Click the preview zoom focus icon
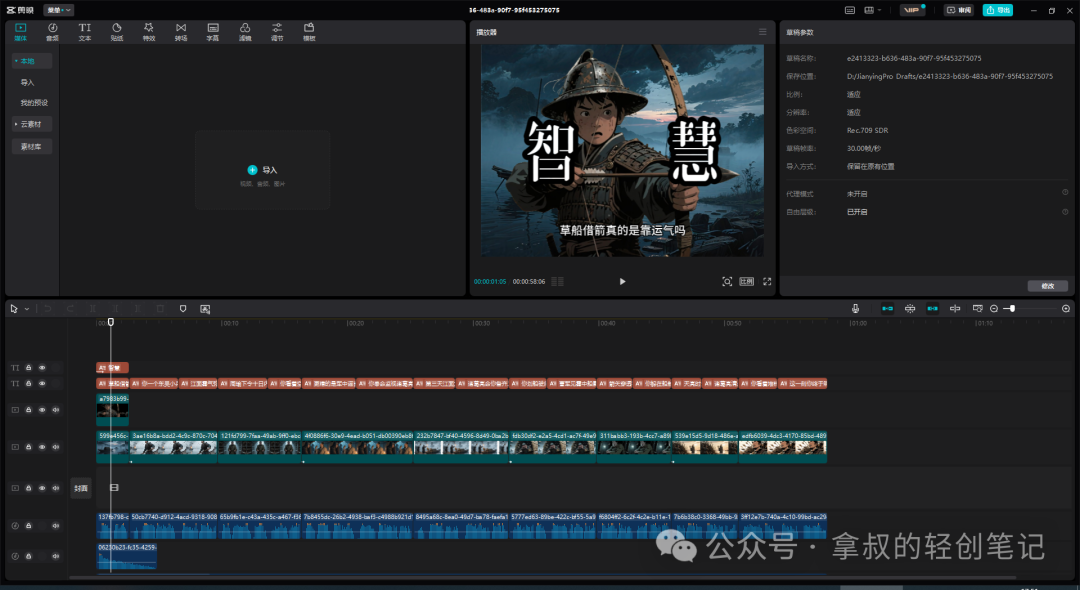 [x=727, y=282]
